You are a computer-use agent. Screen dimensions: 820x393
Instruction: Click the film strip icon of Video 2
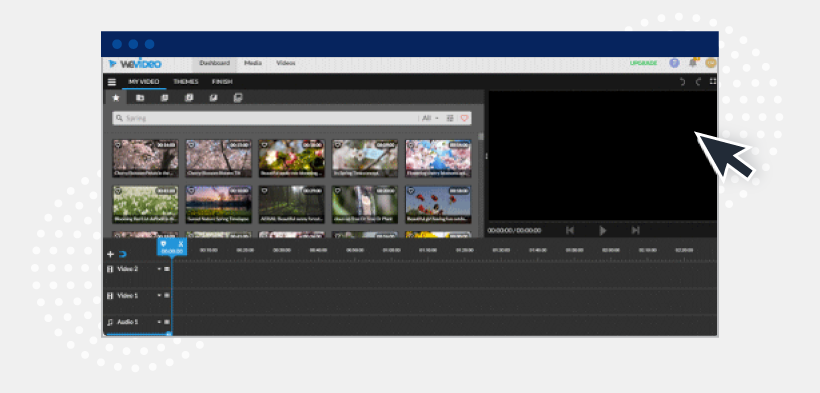(110, 269)
